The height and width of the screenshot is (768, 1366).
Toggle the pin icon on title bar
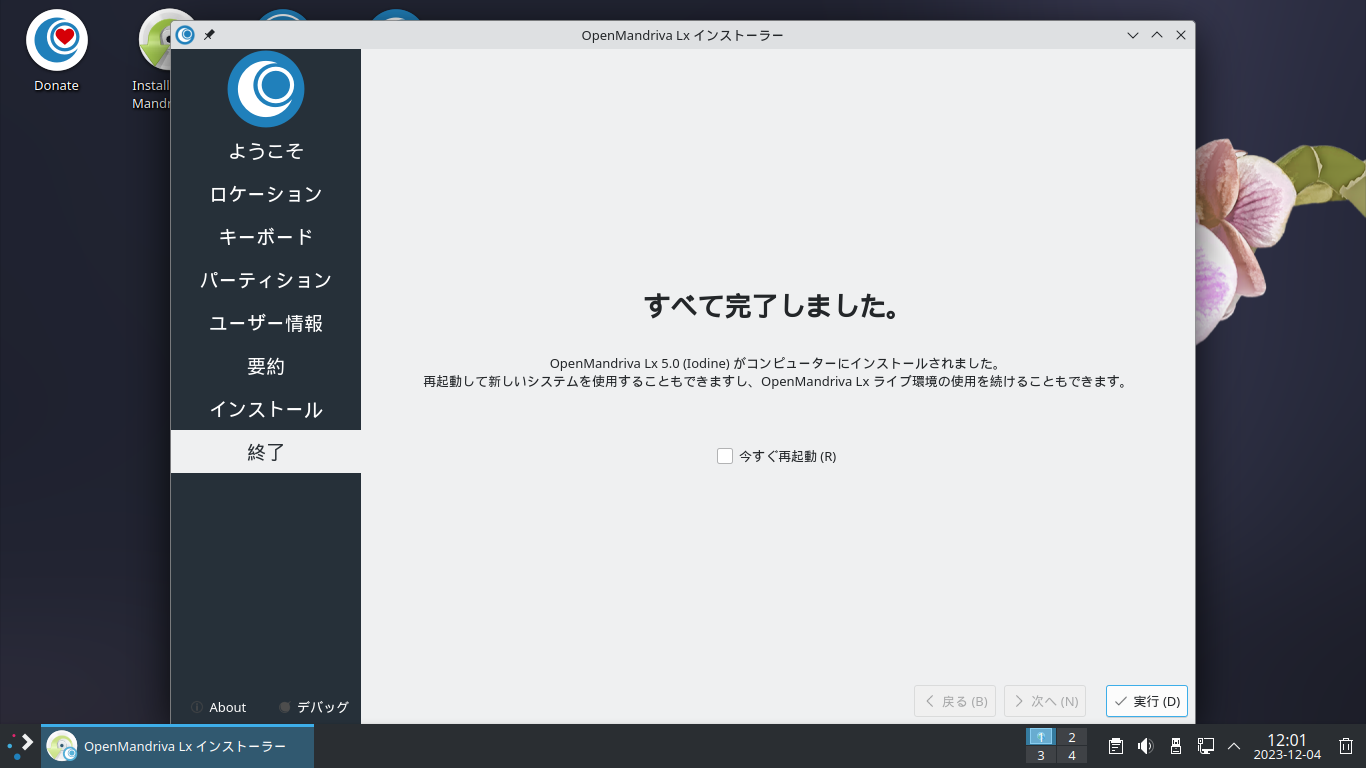click(209, 35)
